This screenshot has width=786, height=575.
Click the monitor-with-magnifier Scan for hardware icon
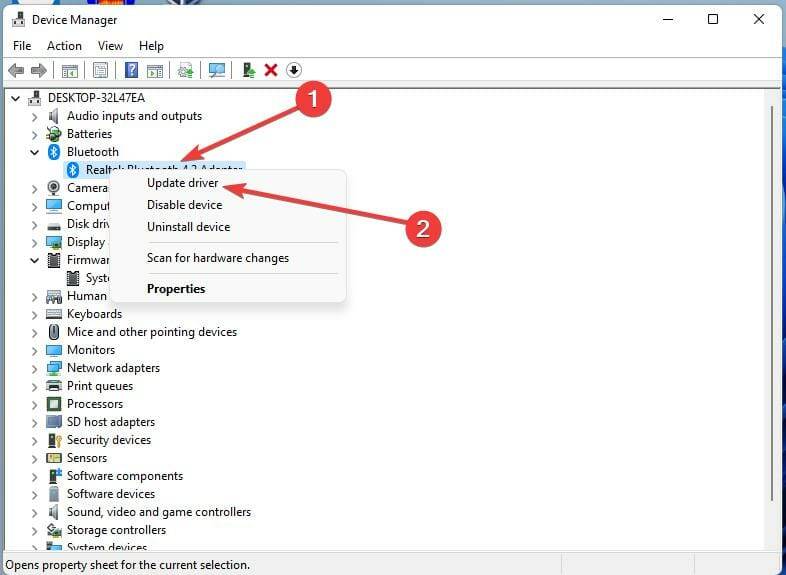tap(217, 70)
